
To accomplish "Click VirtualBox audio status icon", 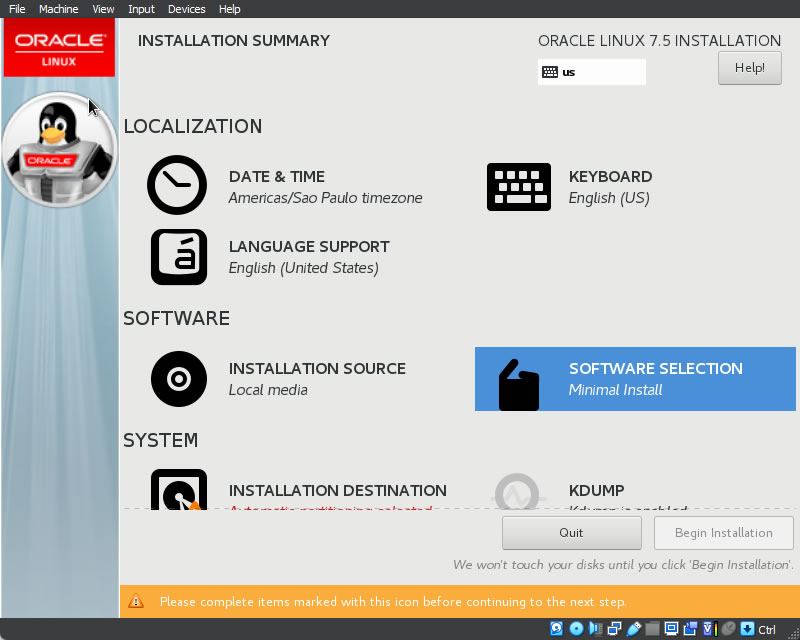I will coord(595,628).
